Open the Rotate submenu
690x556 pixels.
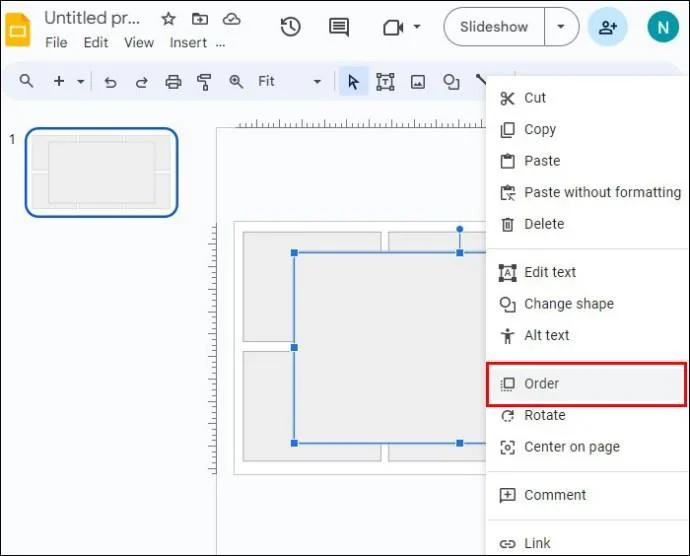tap(588, 415)
